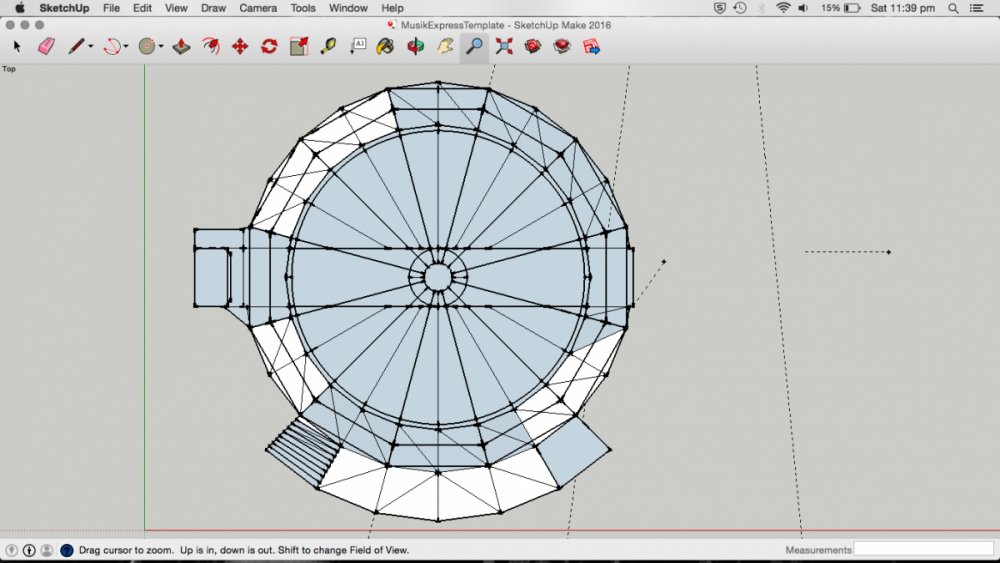Image resolution: width=1000 pixels, height=563 pixels.
Task: Activate the Push/Pull tool
Action: 181,46
